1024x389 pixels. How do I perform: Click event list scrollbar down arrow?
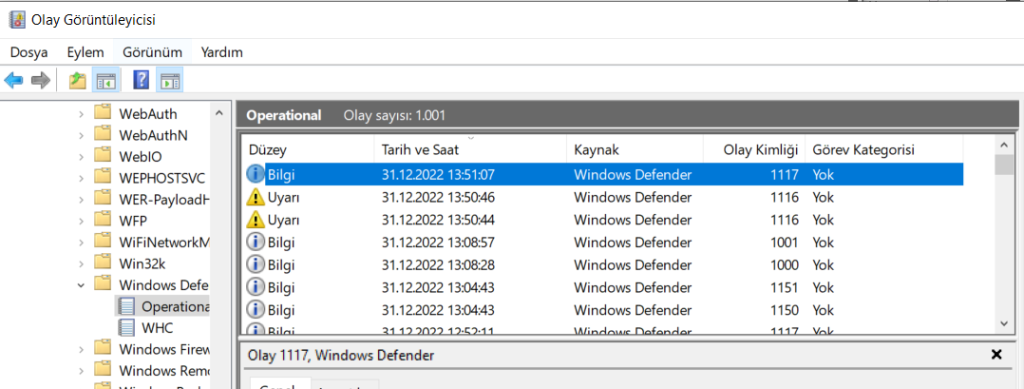[1004, 324]
